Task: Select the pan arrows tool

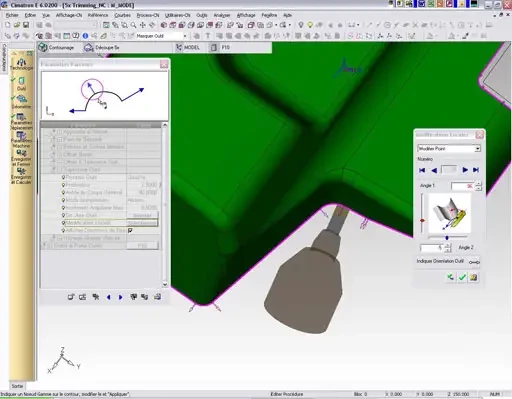Action: (143, 25)
